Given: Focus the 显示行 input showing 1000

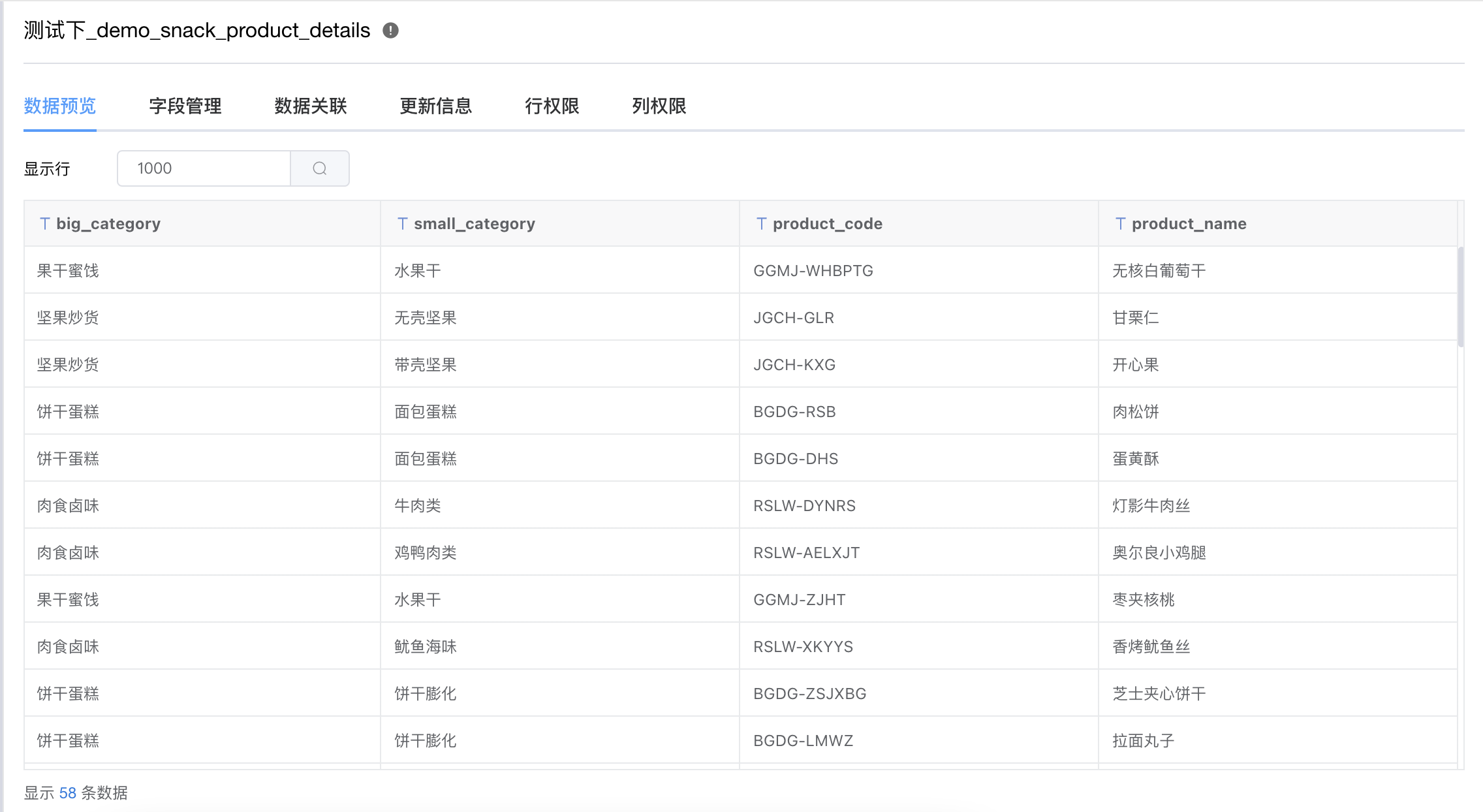Looking at the screenshot, I should click(204, 168).
